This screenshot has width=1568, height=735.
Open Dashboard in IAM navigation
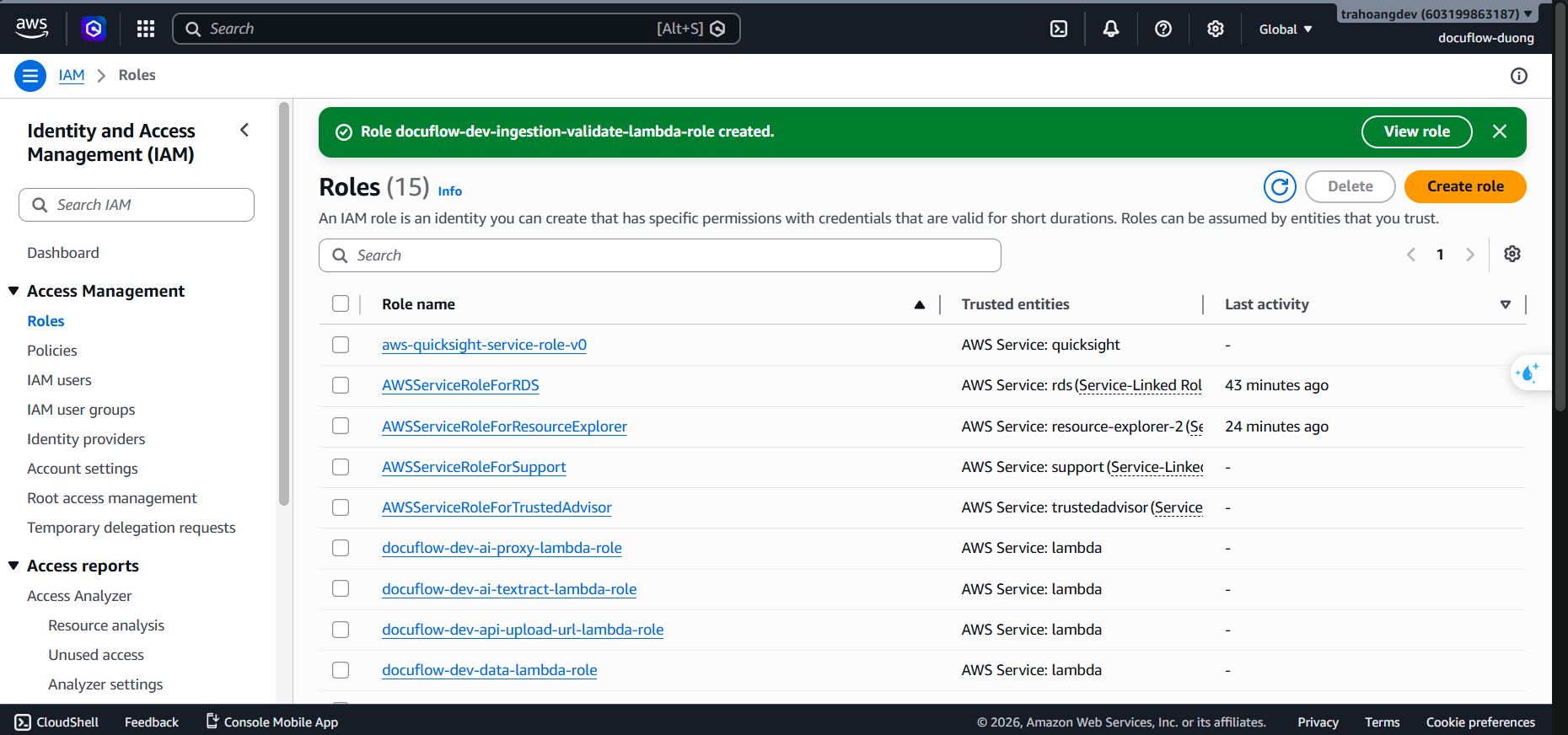pos(63,253)
